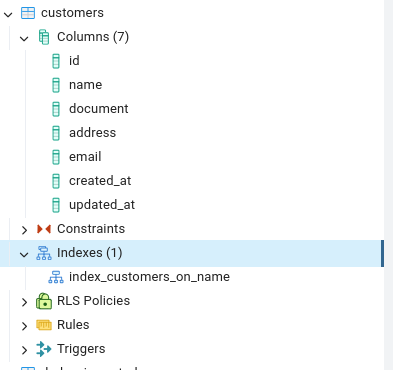Screen dimensions: 393x370
Task: Collapse the customers table node
Action: pyautogui.click(x=8, y=14)
